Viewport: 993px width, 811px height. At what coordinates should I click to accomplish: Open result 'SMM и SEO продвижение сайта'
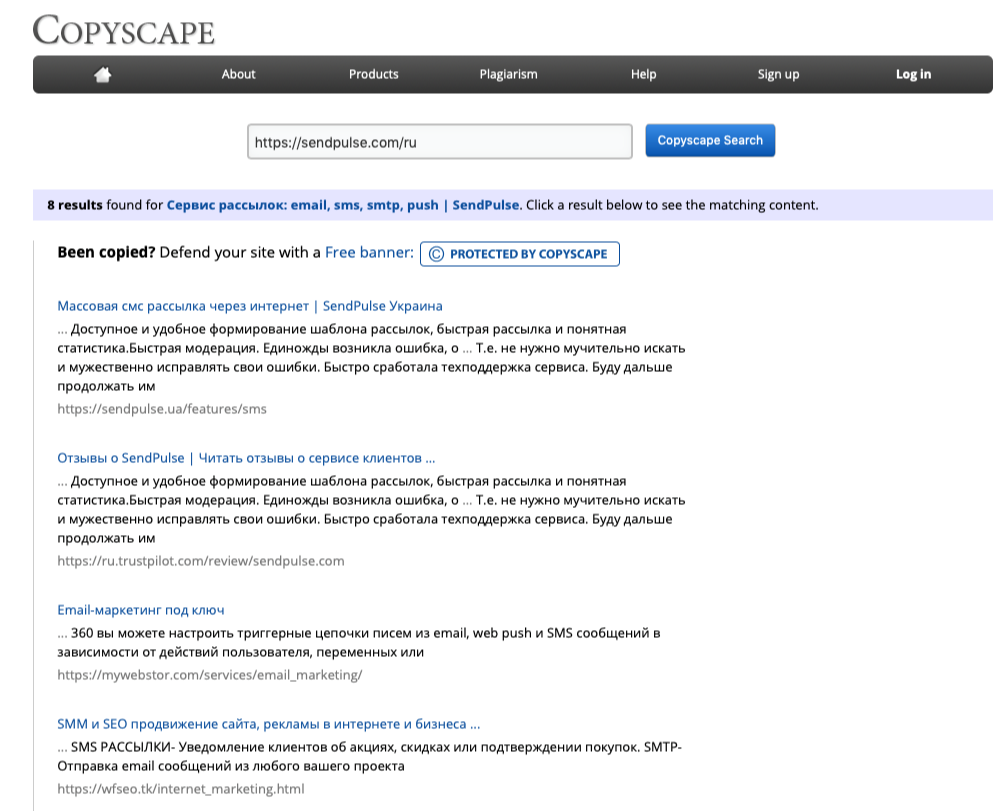pos(269,724)
